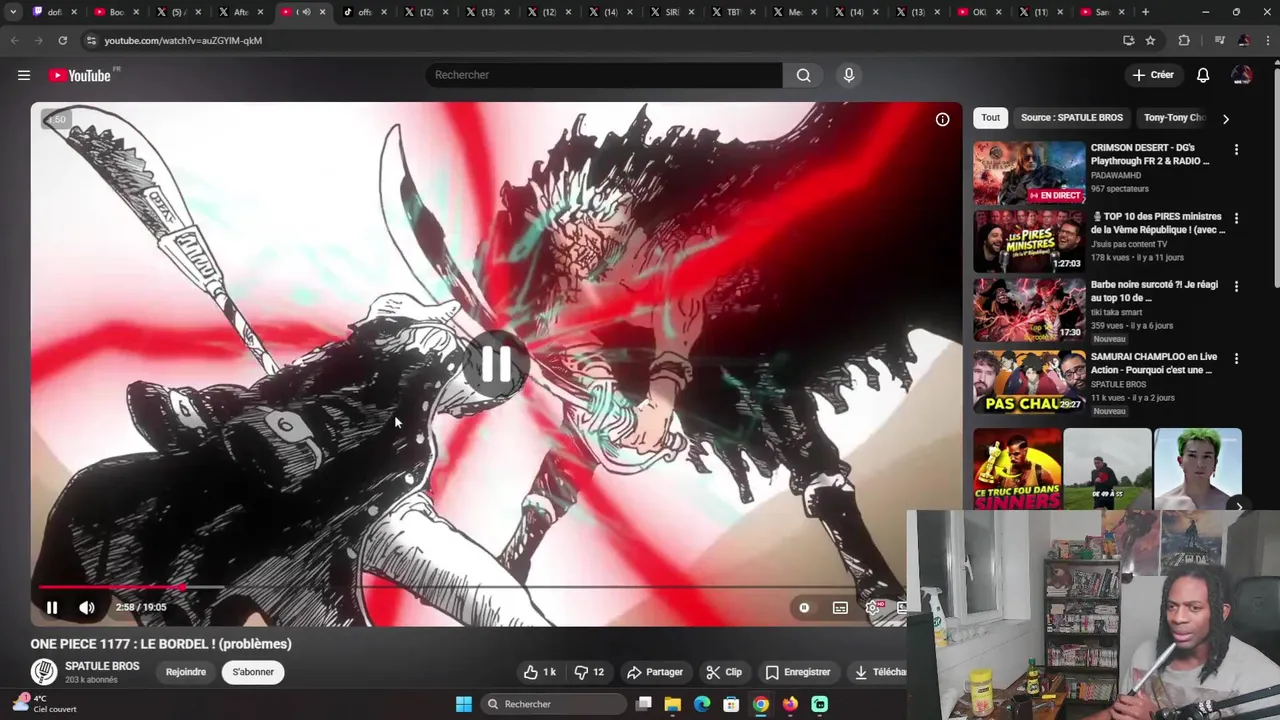
Task: Start voice search with the microphone
Action: tap(849, 75)
